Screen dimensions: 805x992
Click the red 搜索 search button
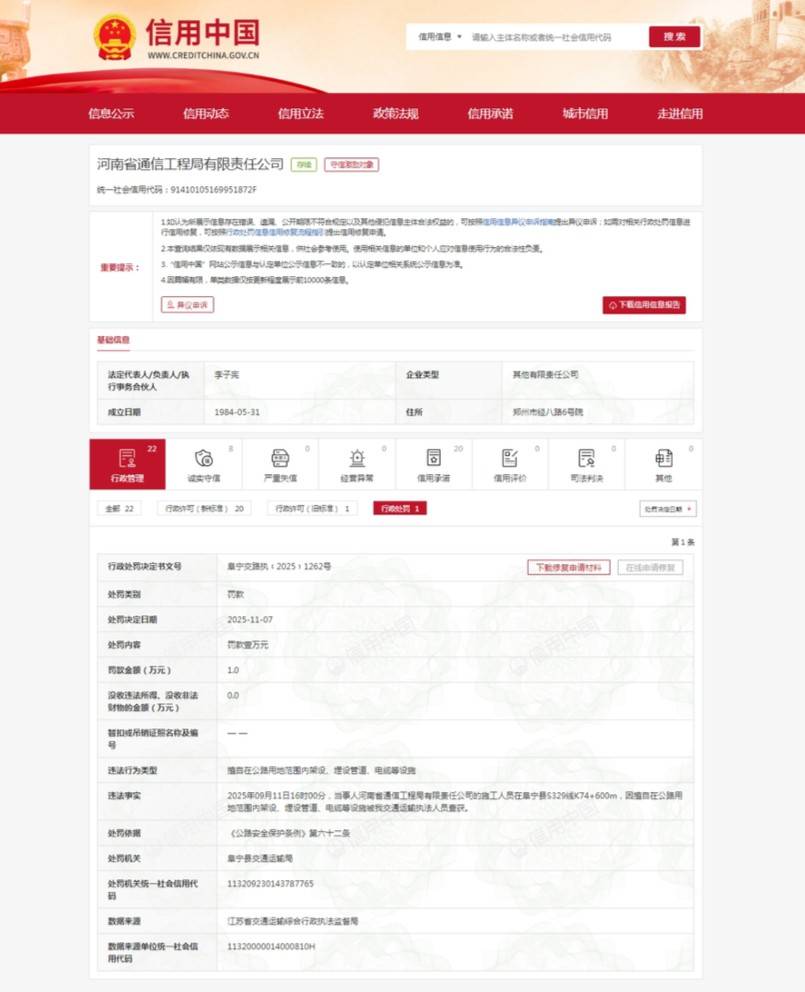click(x=673, y=36)
